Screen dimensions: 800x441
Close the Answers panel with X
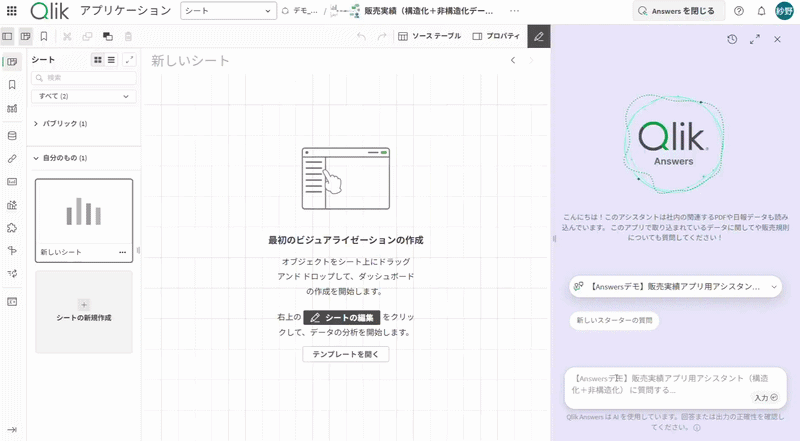click(777, 39)
